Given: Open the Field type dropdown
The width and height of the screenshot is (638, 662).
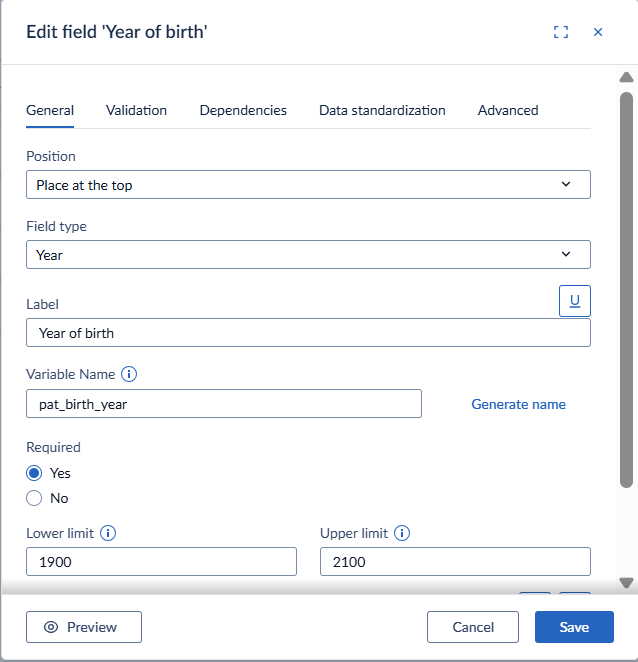Looking at the screenshot, I should (308, 255).
